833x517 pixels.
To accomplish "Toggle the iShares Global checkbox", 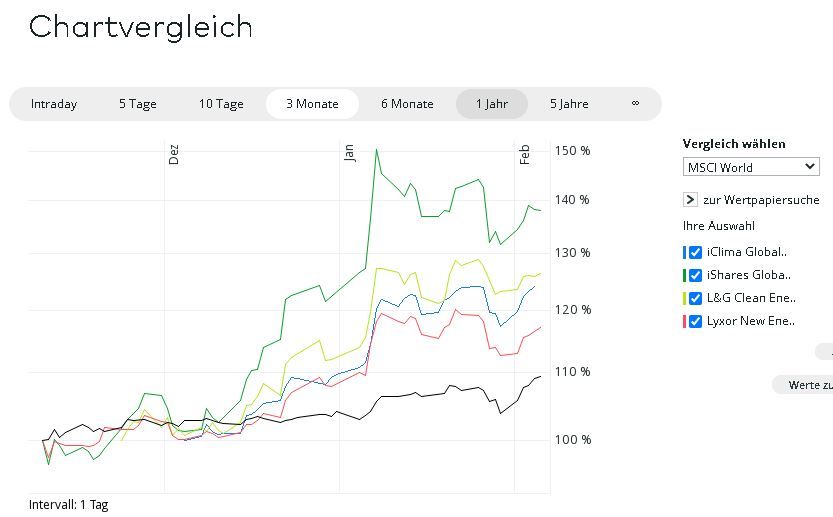I will (695, 275).
